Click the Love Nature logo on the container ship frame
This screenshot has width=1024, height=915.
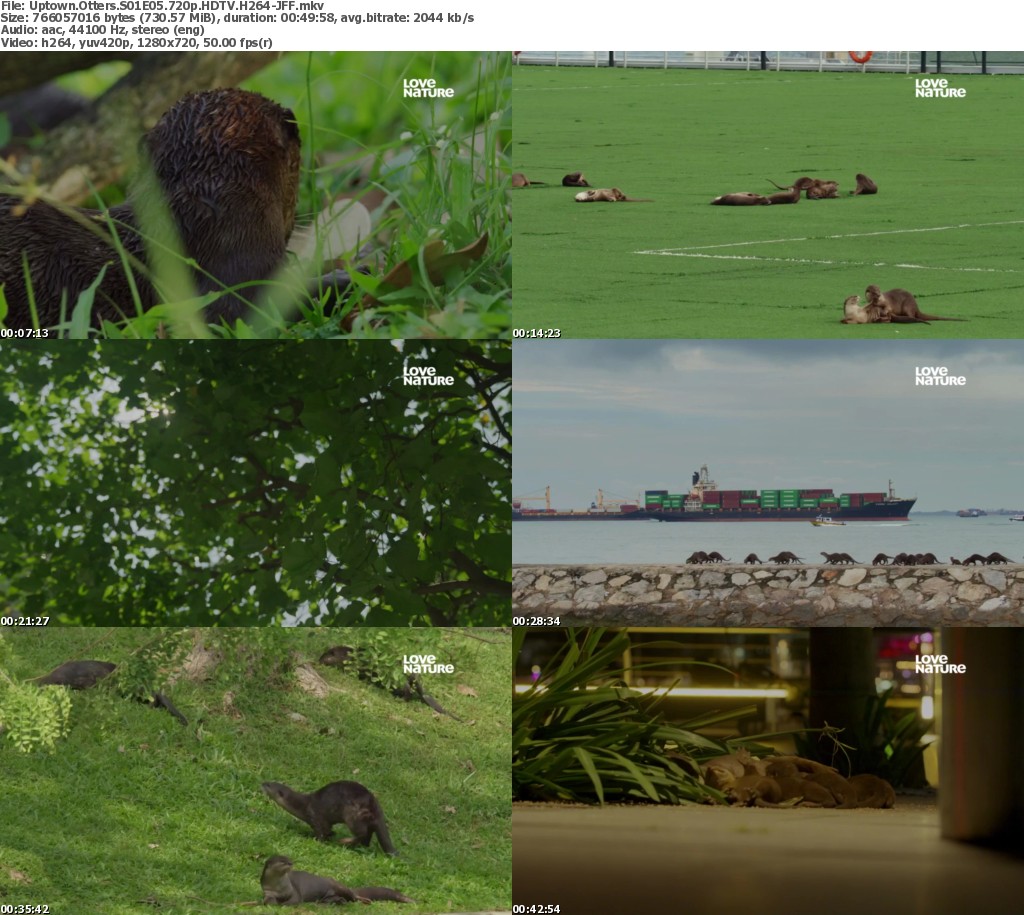point(940,375)
